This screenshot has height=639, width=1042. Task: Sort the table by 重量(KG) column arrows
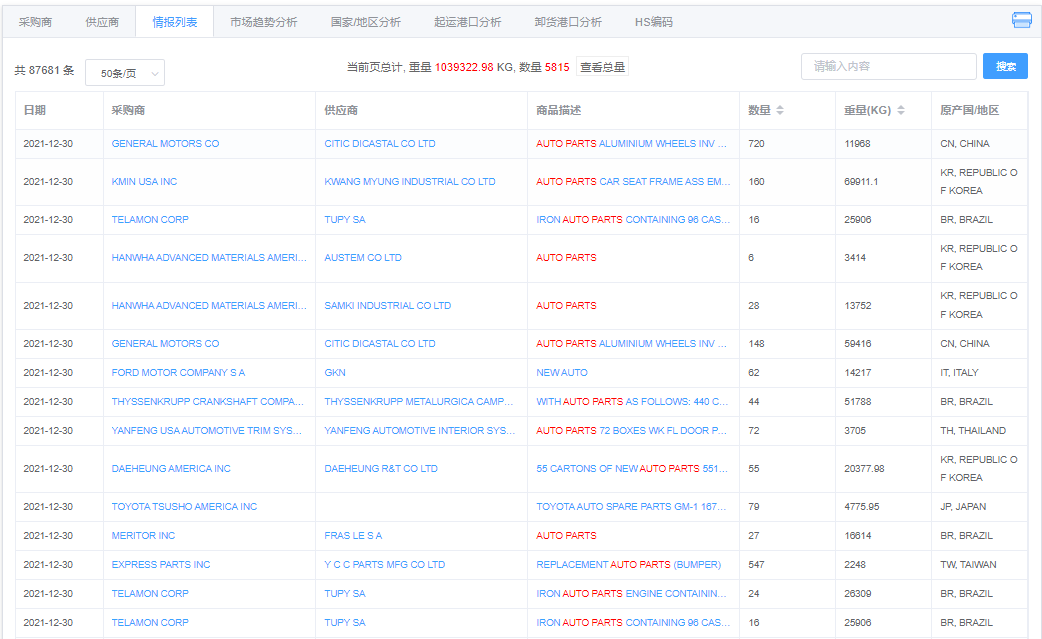[901, 110]
